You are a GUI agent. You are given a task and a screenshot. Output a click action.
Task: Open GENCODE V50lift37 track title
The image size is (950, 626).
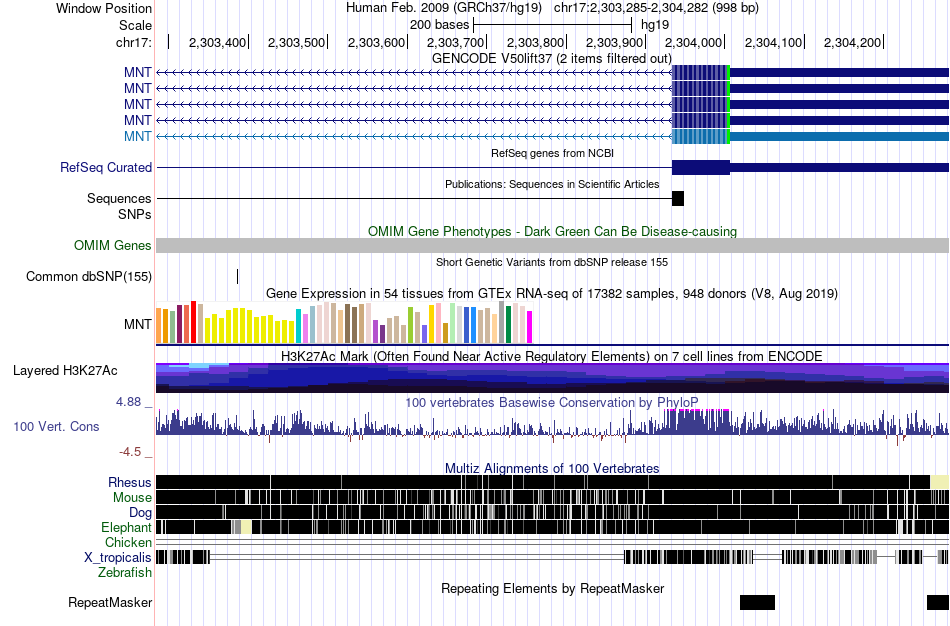(x=551, y=58)
